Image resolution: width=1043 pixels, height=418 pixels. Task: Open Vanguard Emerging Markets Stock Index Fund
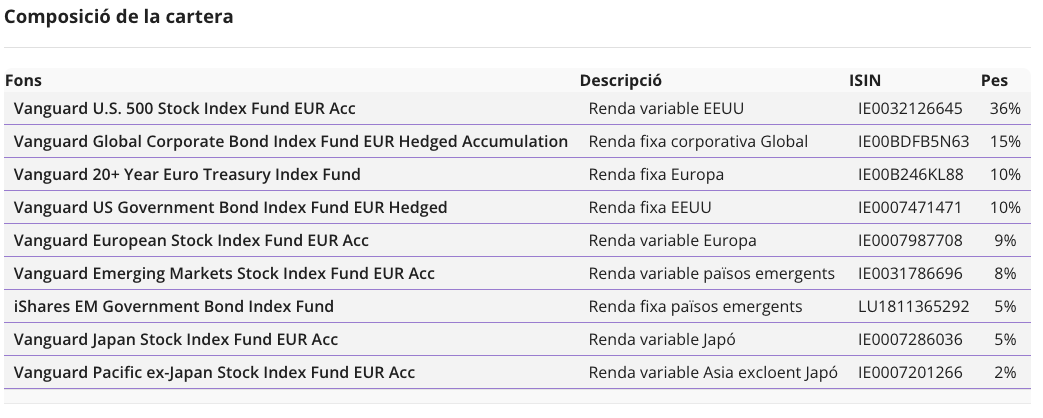point(224,274)
